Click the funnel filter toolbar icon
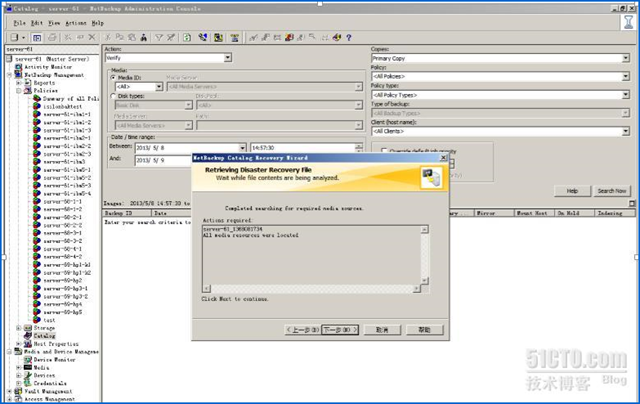Viewport: 640px width, 404px height. 159,38
